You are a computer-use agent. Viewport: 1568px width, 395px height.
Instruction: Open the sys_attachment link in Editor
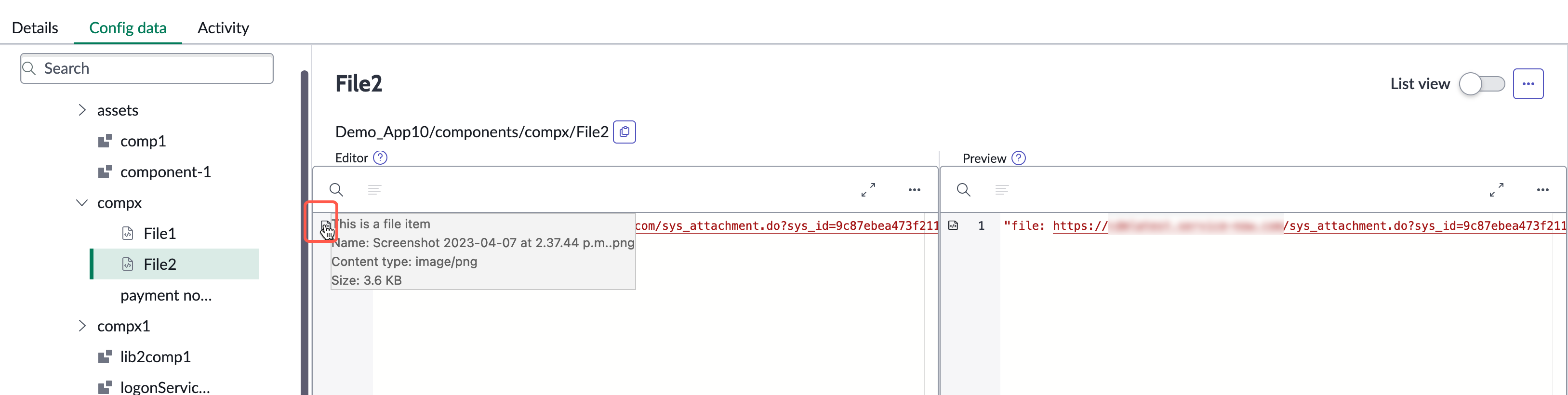(x=786, y=226)
